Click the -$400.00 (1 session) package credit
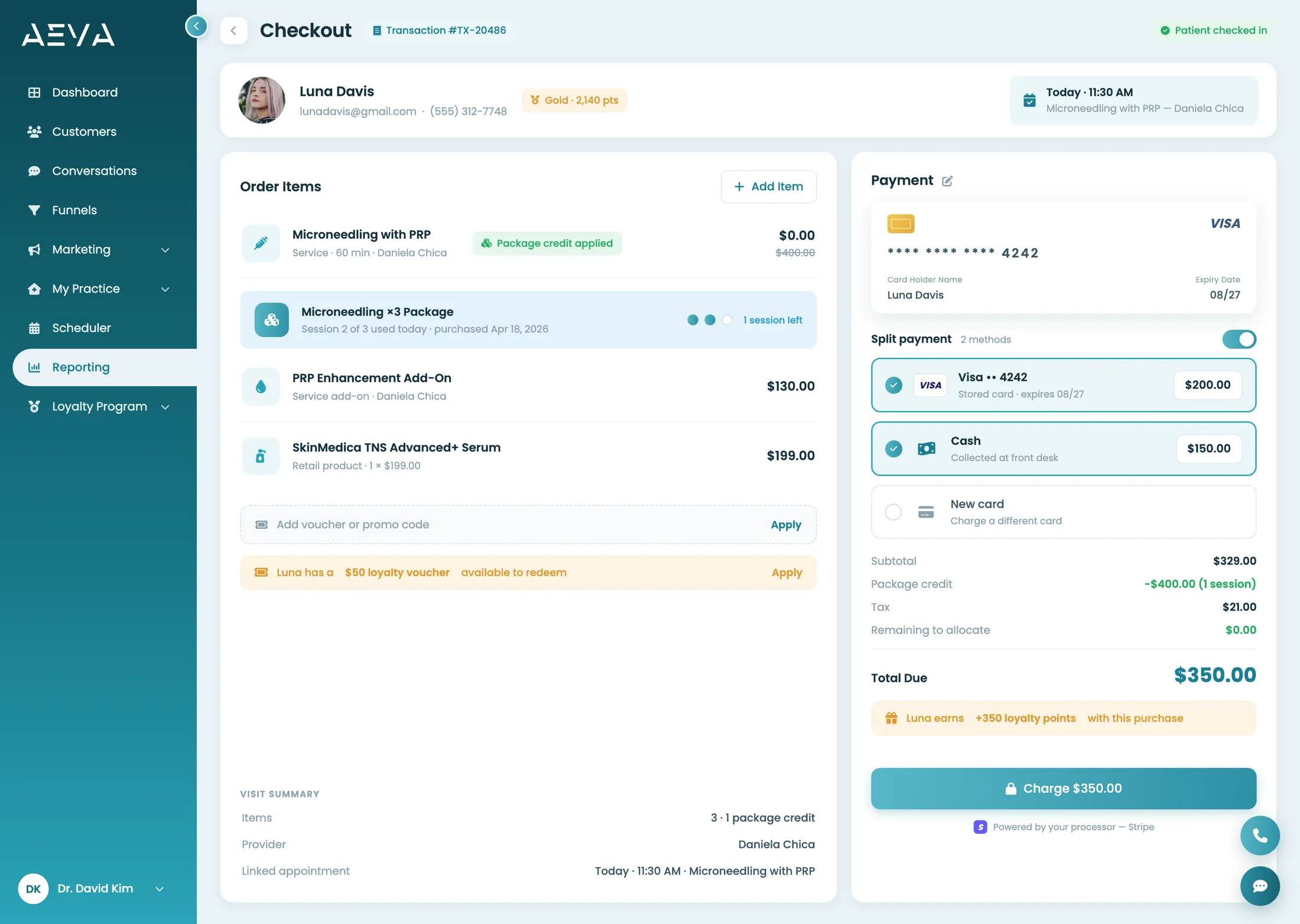Screen dimensions: 1300x924 [x=1200, y=584]
